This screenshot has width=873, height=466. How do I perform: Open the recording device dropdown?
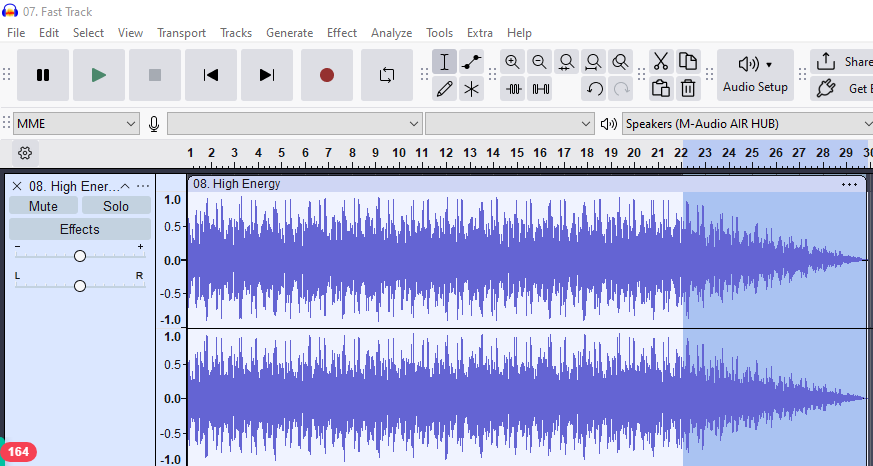(294, 124)
